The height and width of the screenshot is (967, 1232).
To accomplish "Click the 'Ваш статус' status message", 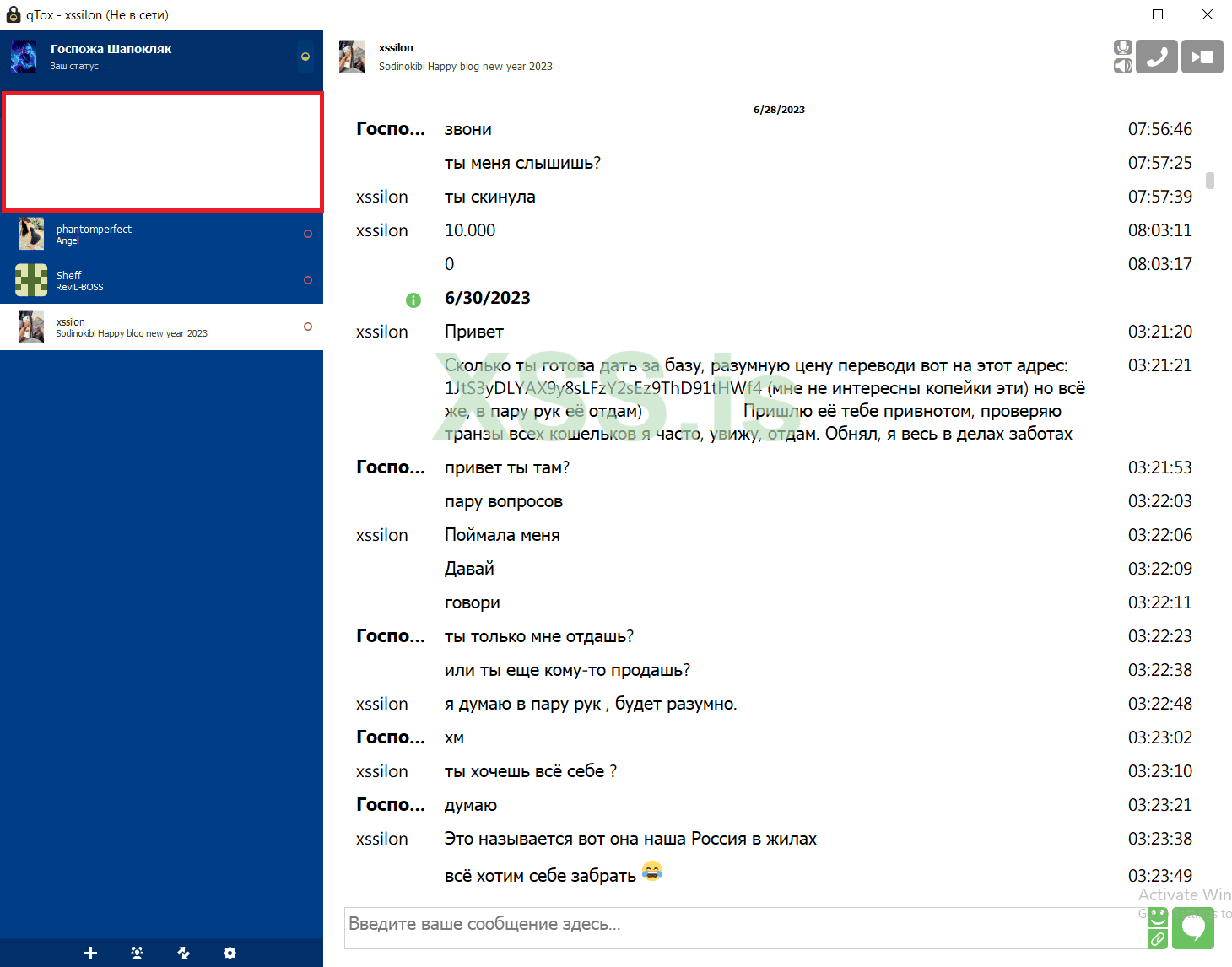I will point(74,66).
